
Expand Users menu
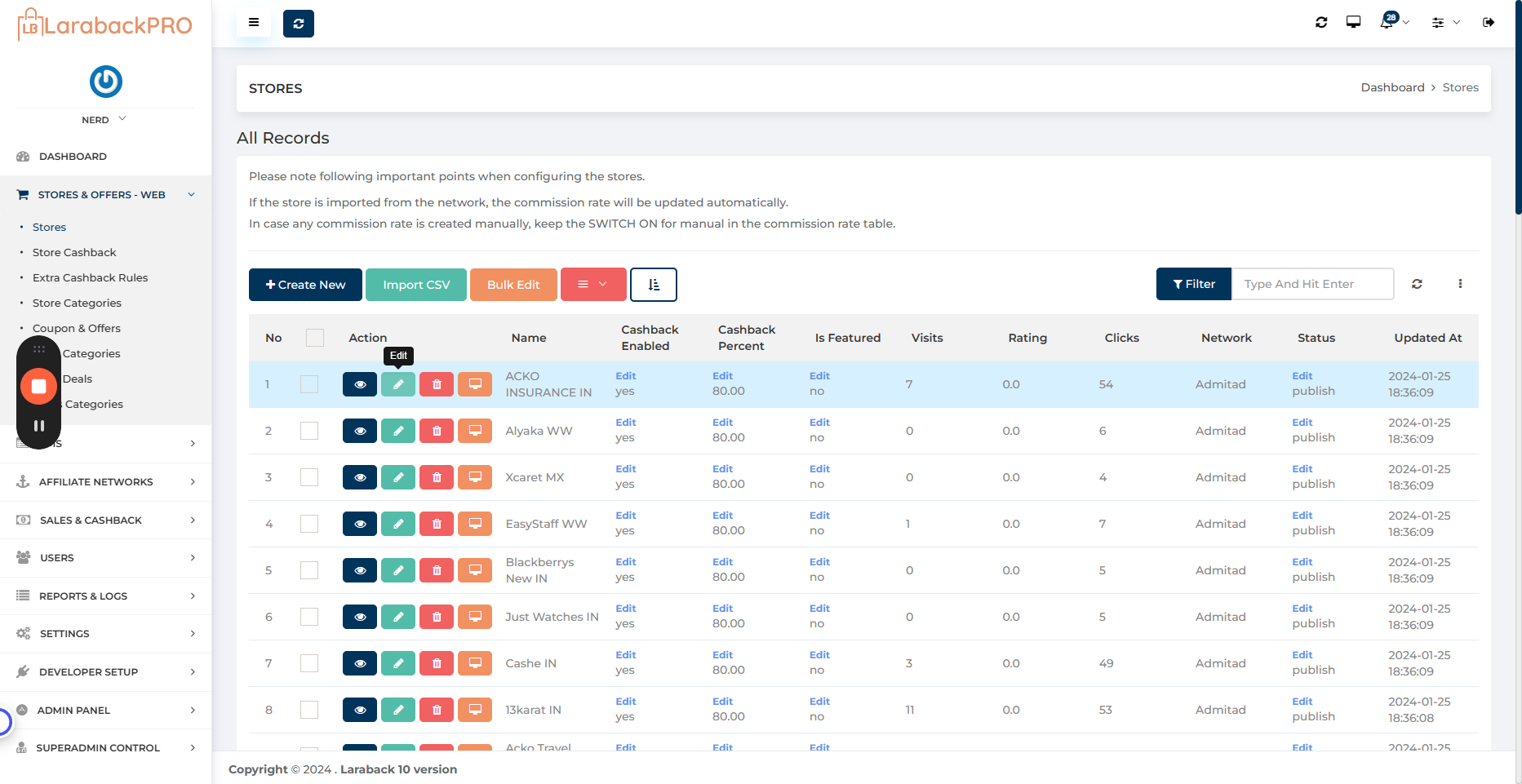pos(105,558)
